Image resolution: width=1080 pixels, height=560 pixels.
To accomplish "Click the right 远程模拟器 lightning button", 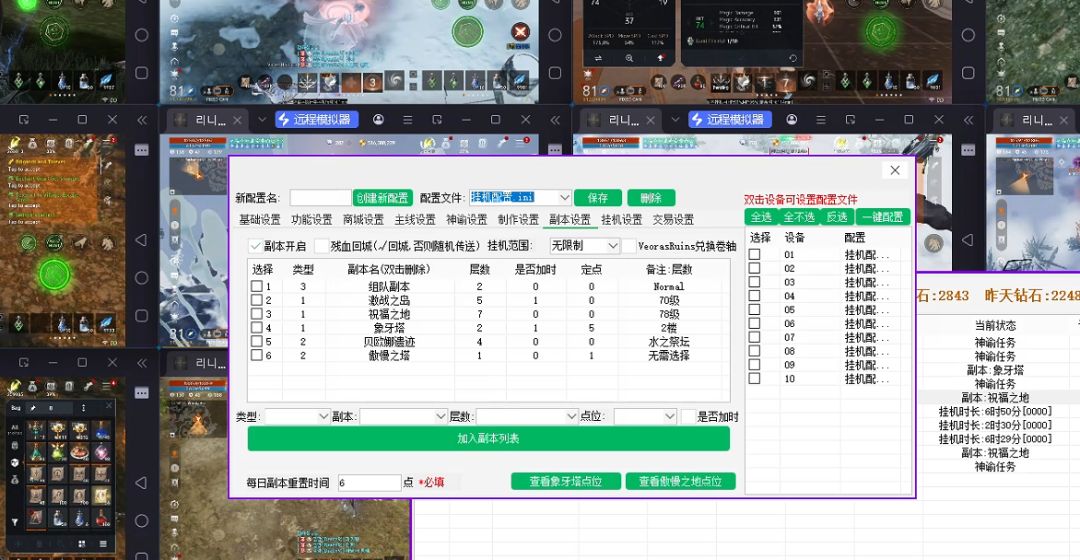I will 730,119.
